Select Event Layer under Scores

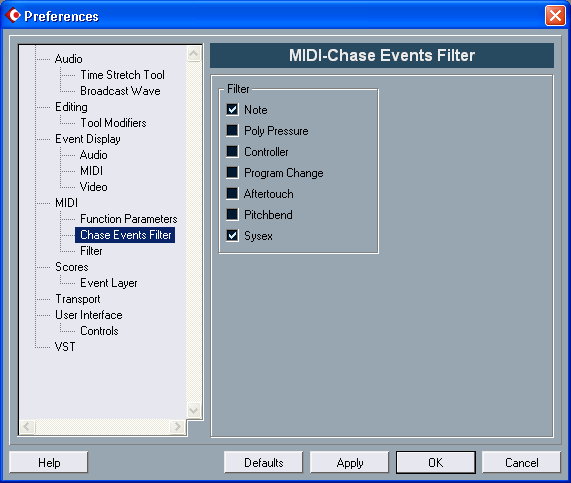109,283
